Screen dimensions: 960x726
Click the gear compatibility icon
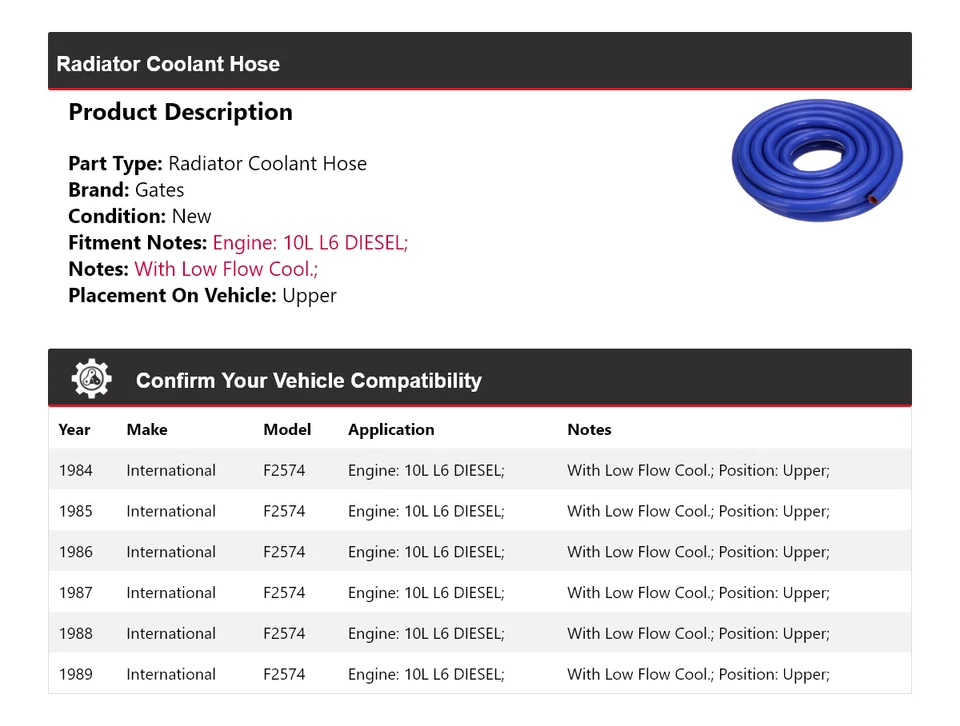(x=91, y=379)
